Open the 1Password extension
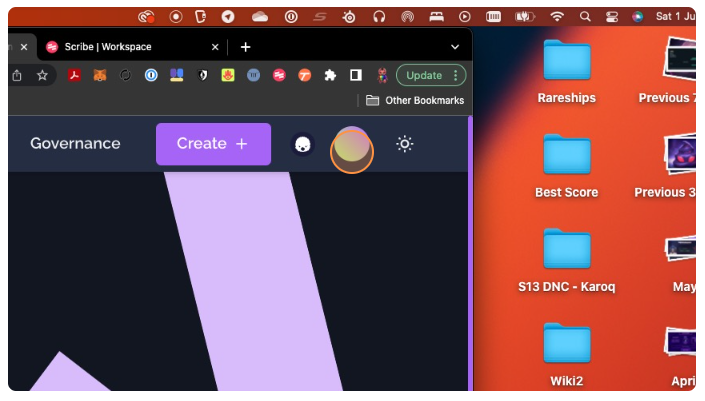705x401 pixels. pyautogui.click(x=151, y=75)
